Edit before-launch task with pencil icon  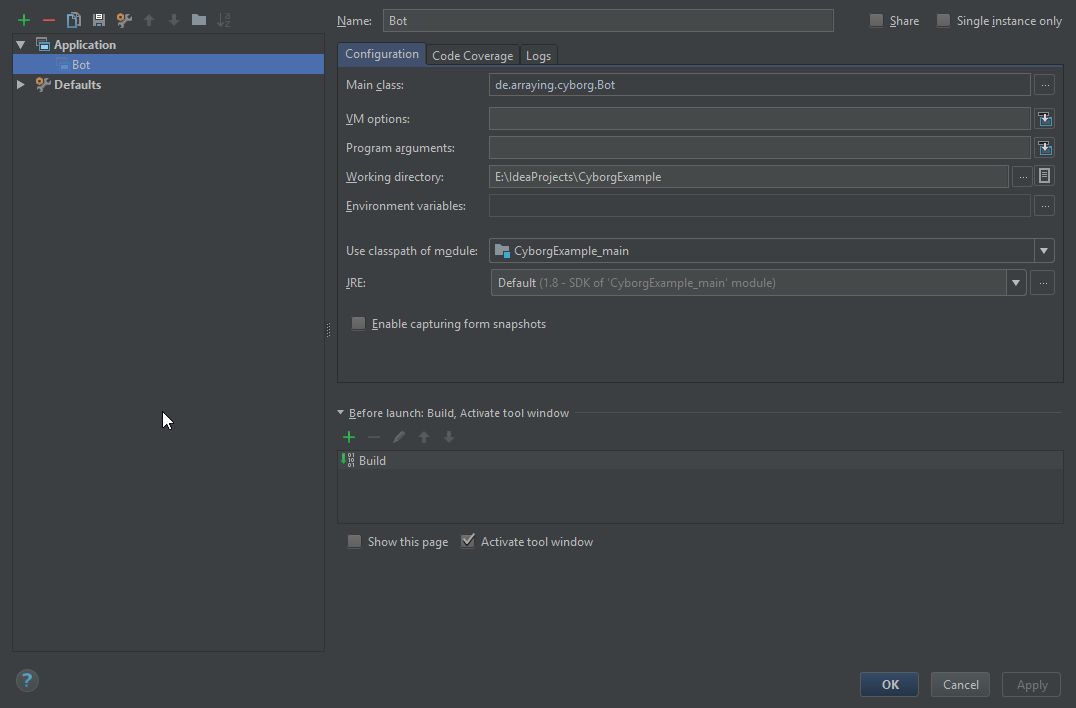point(399,437)
